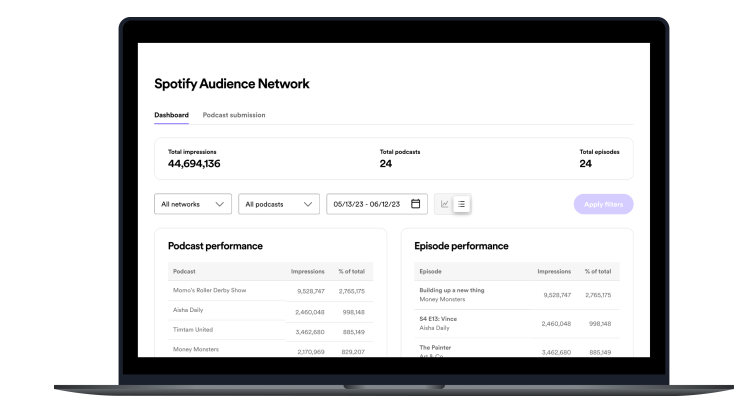This screenshot has width=756, height=409.
Task: Click Podcast column header in Podcast performance
Action: [184, 272]
